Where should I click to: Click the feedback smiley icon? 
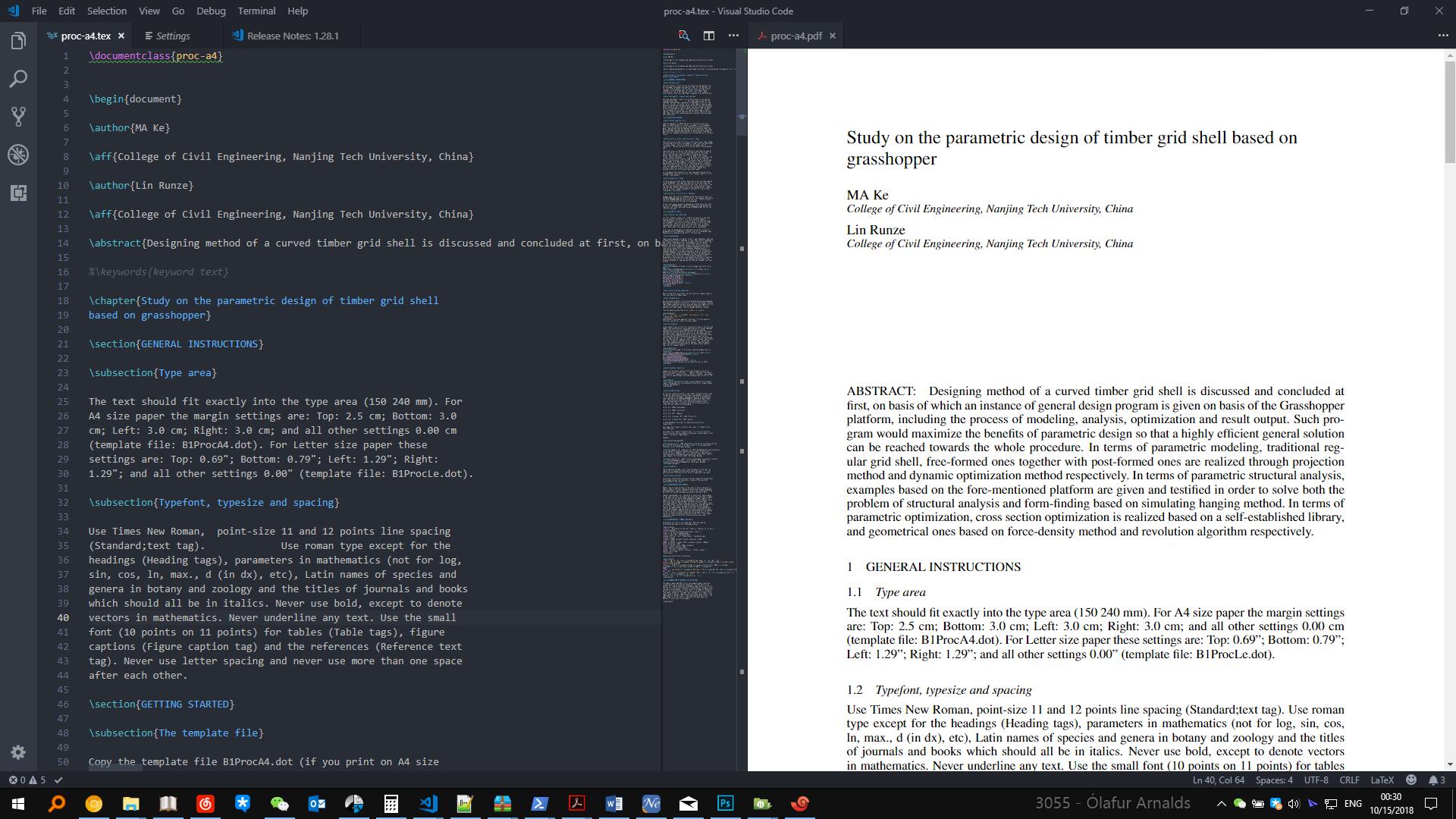click(1411, 780)
